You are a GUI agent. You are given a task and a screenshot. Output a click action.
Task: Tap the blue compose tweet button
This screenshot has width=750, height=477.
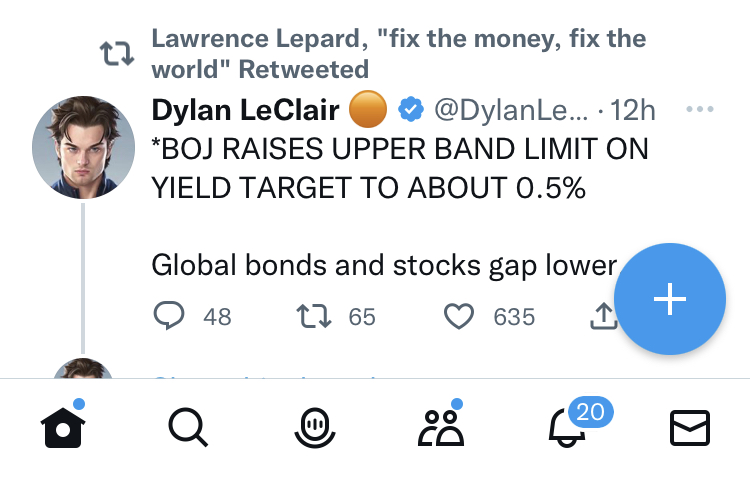click(669, 299)
